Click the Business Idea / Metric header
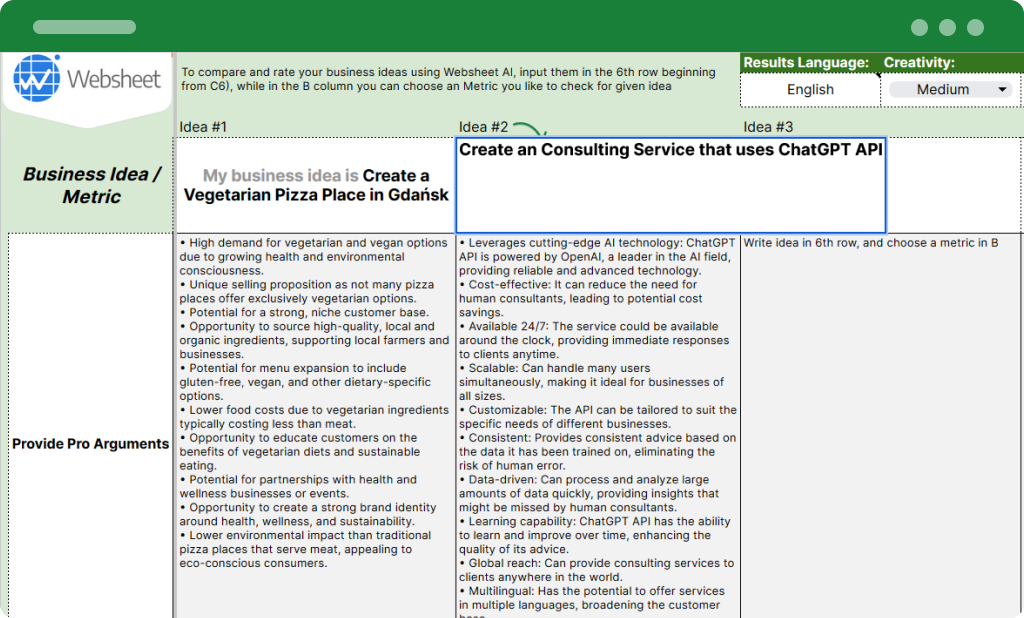 91,185
